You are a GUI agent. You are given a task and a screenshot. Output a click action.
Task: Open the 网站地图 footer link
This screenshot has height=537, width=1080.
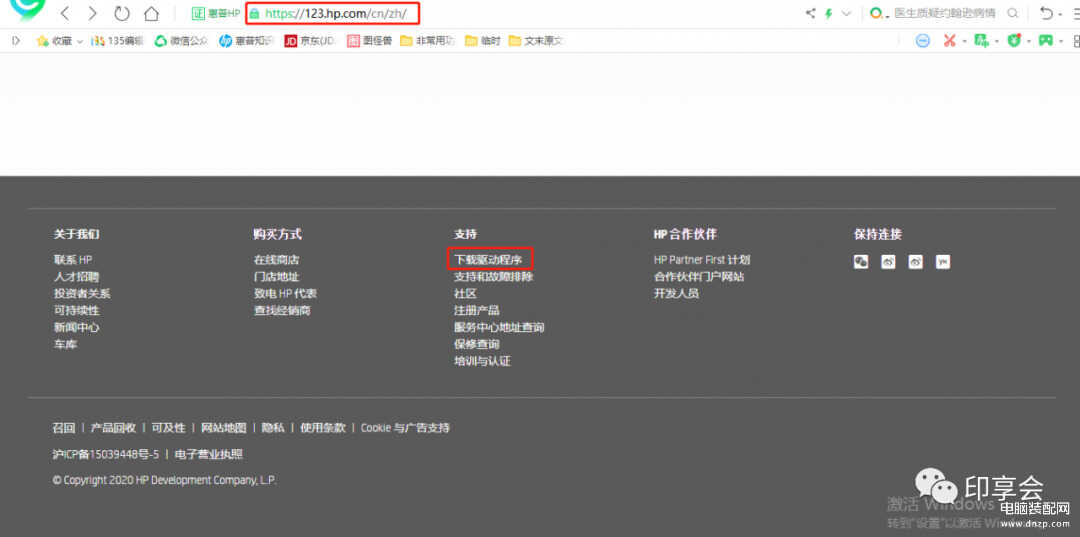point(224,428)
